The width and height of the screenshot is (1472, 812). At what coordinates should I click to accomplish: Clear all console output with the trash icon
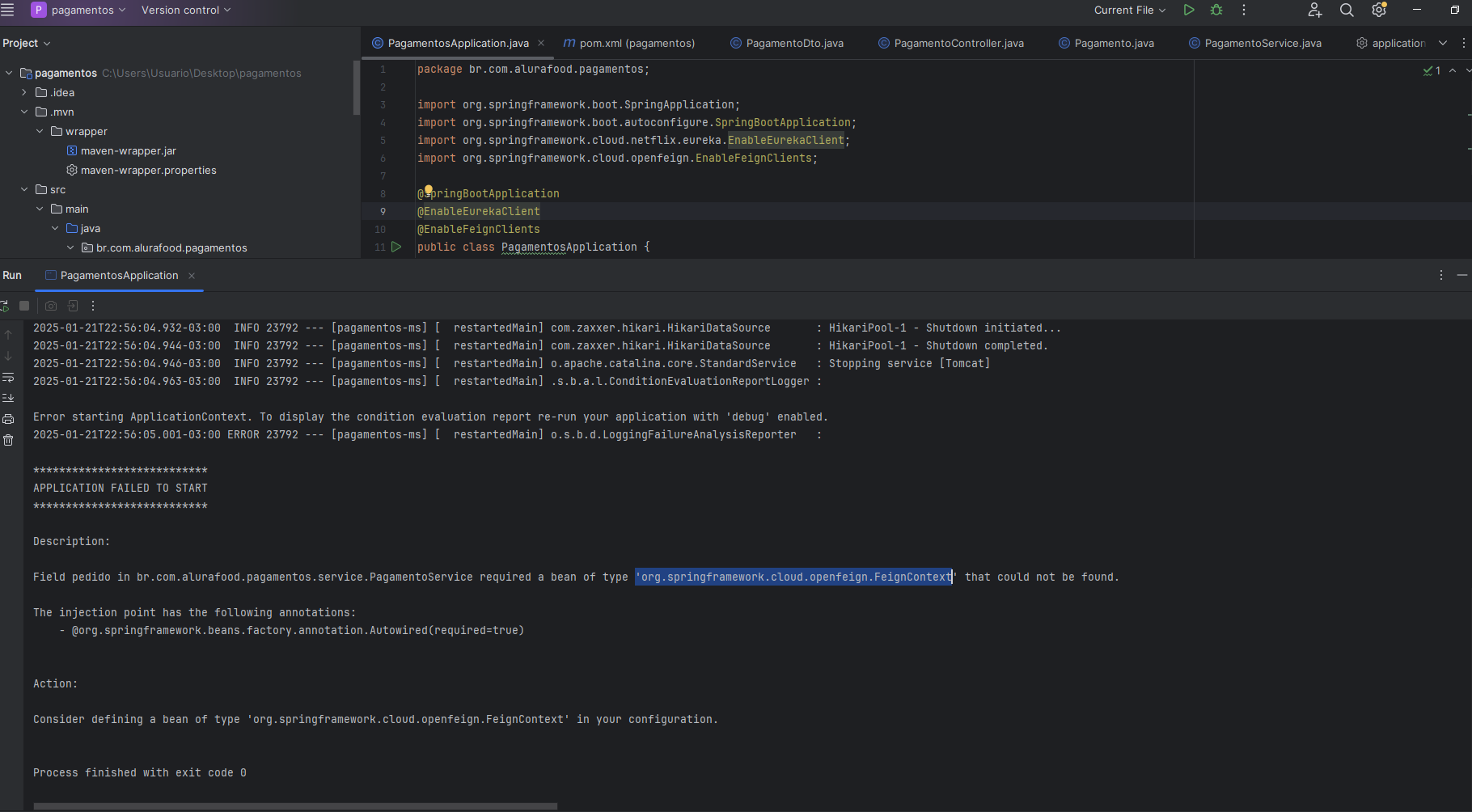point(8,440)
